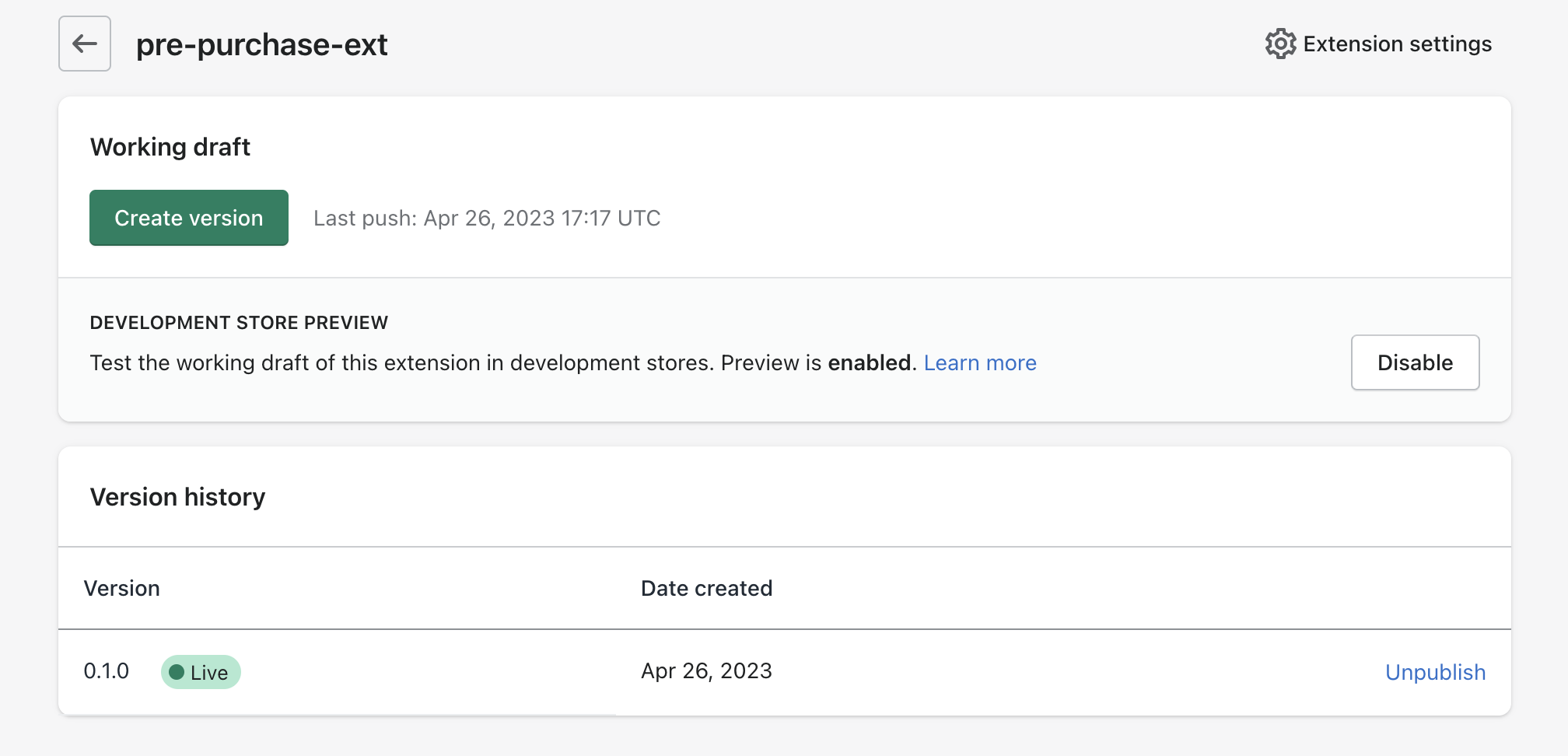Create a new version of the extension
The height and width of the screenshot is (756, 1568).
pos(188,218)
